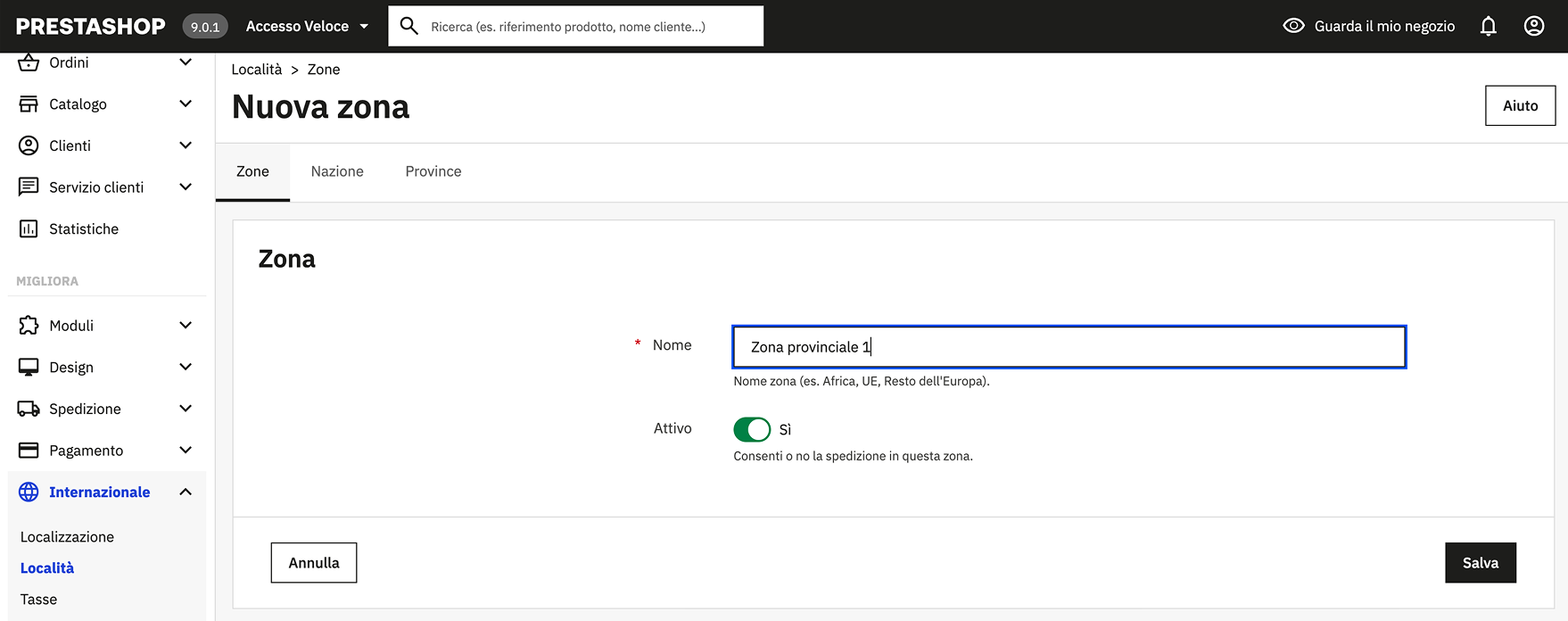The height and width of the screenshot is (621, 1568).
Task: Click the Pagamento card icon
Action: 29,451
